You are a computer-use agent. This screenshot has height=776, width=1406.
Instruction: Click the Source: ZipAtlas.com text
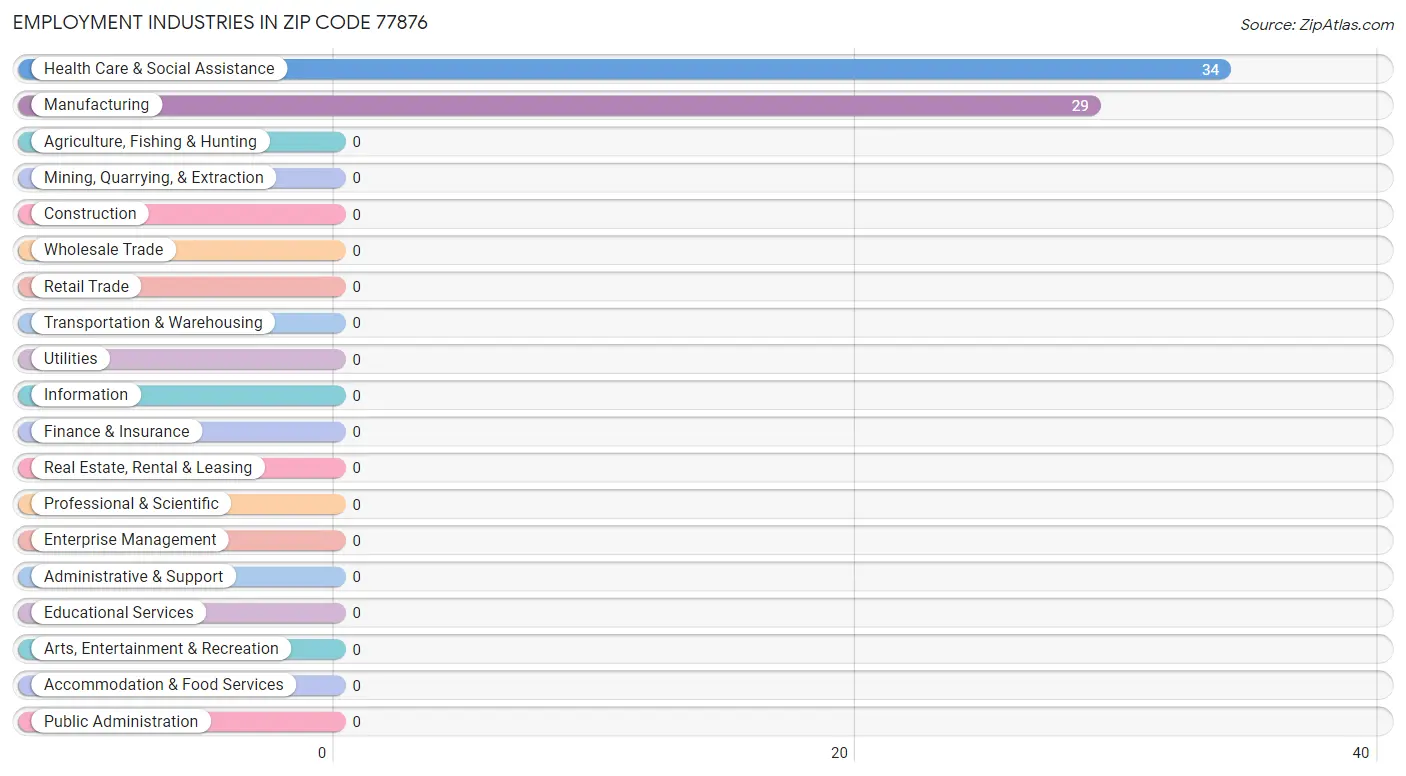point(1317,25)
